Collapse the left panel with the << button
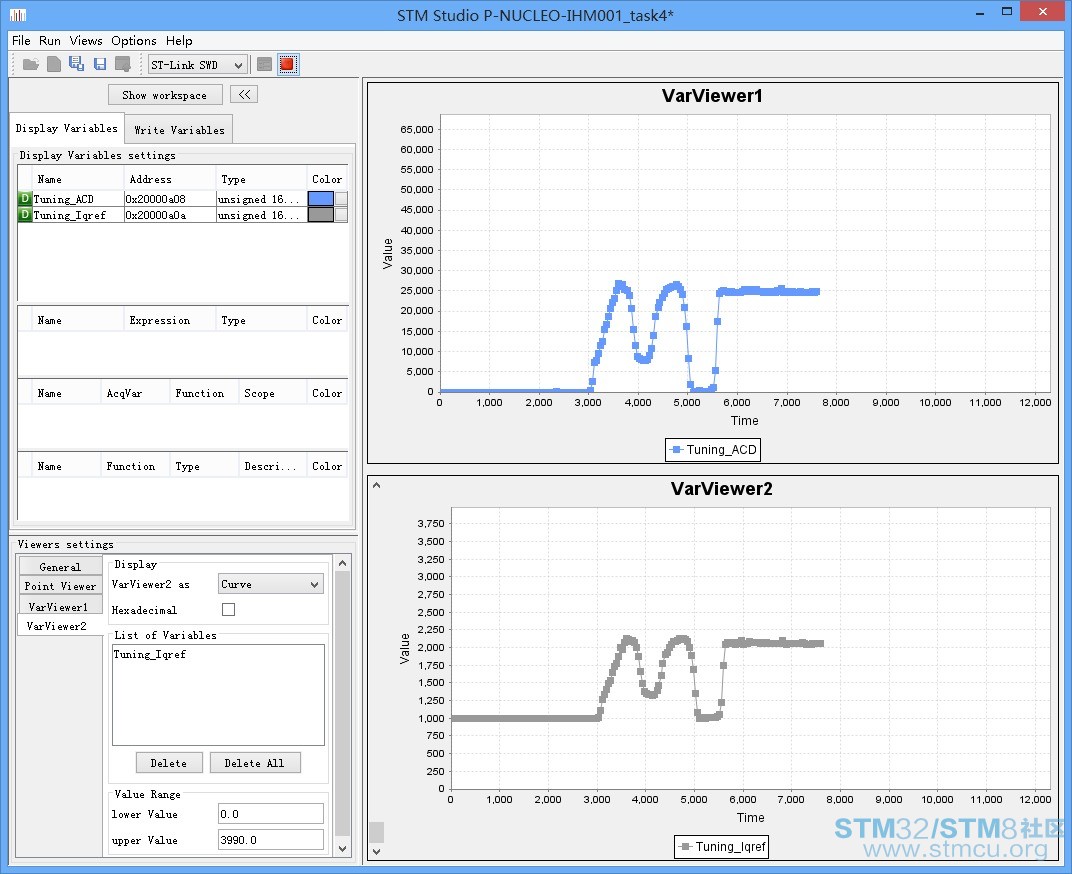 pos(244,94)
